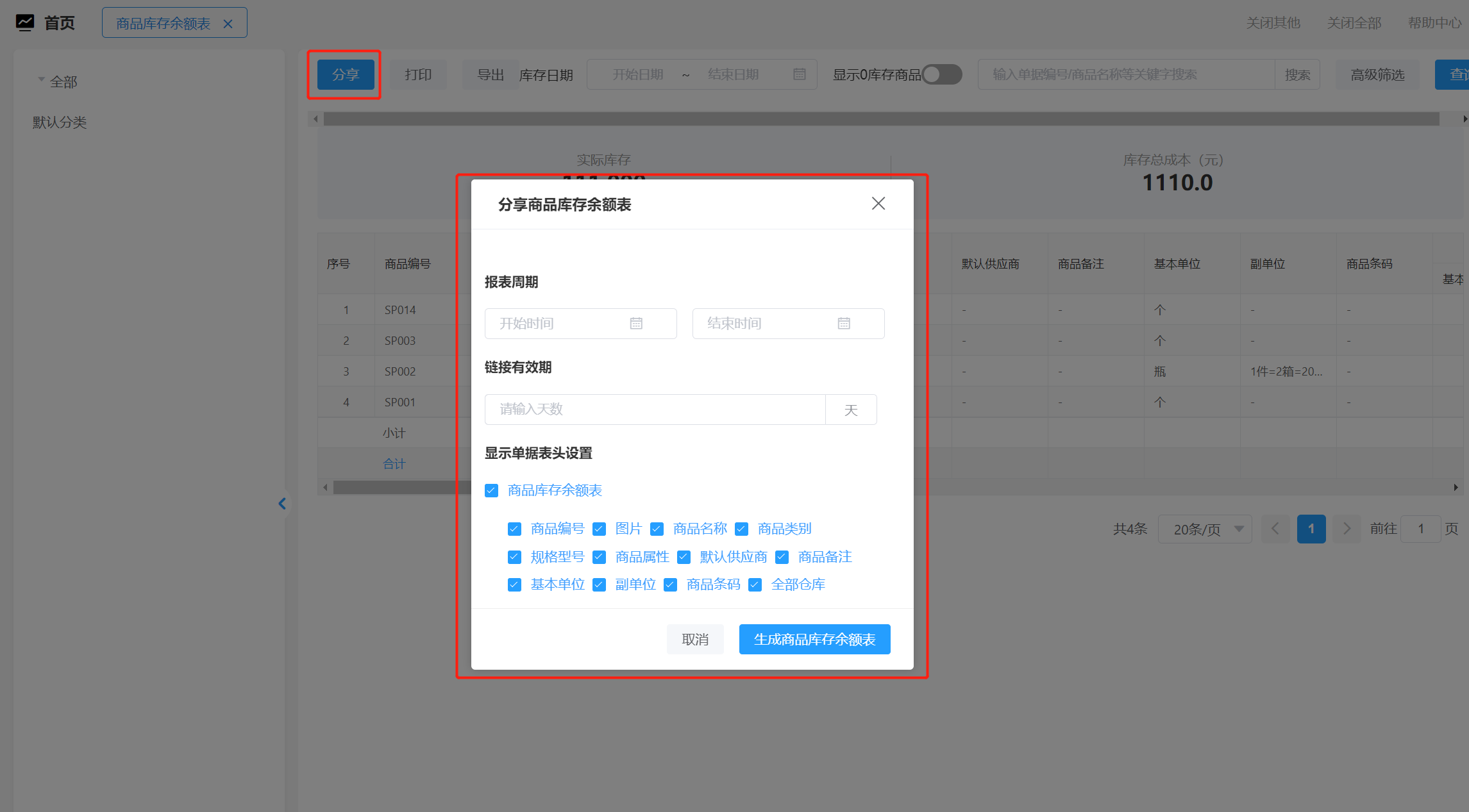Uncheck the 全部仓库 checkbox
The height and width of the screenshot is (812, 1469).
coord(755,584)
